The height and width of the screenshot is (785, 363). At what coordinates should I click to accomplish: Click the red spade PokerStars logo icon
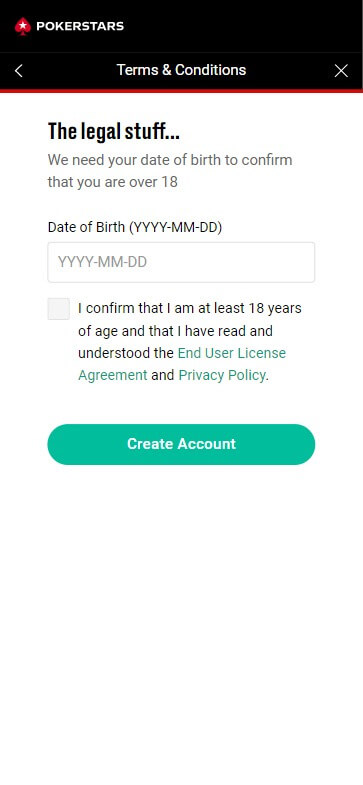pos(23,26)
